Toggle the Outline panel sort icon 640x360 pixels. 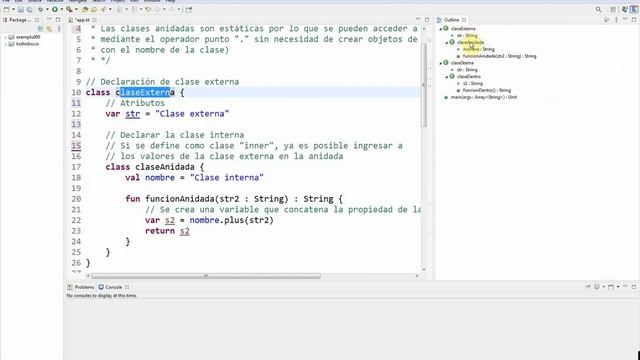[607, 20]
